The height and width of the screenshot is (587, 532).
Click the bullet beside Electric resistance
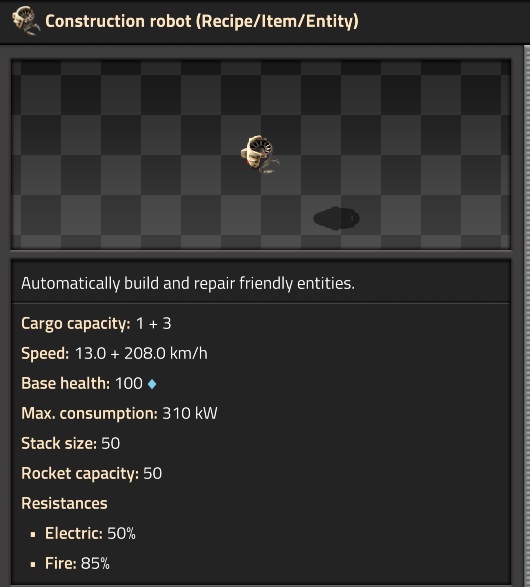(33, 535)
